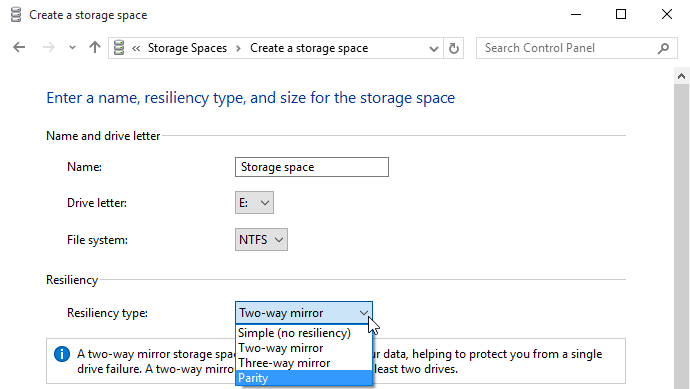Click Storage Spaces breadcrumb link
Screen dimensions: 690x389
pyautogui.click(x=187, y=48)
